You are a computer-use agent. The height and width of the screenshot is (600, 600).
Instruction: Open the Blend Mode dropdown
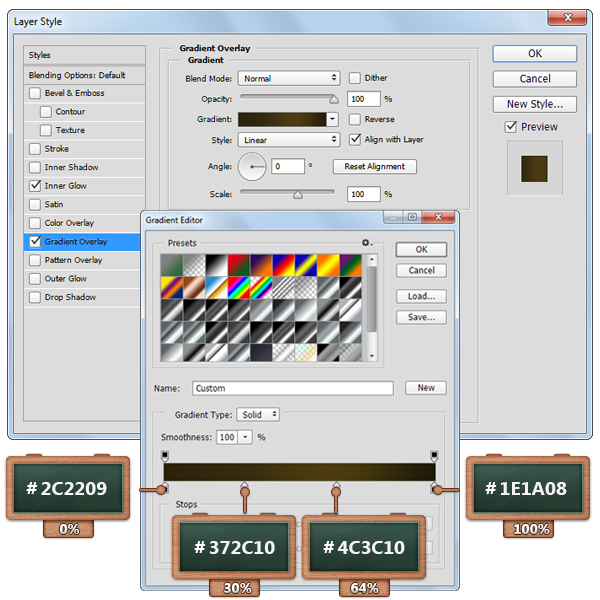290,78
